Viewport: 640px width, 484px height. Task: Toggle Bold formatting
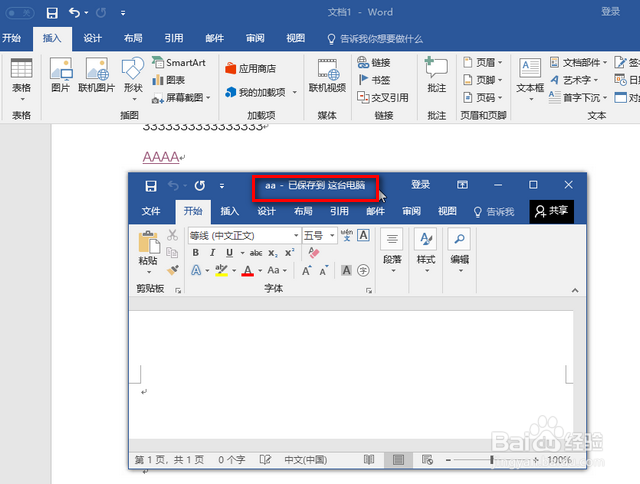[196, 253]
